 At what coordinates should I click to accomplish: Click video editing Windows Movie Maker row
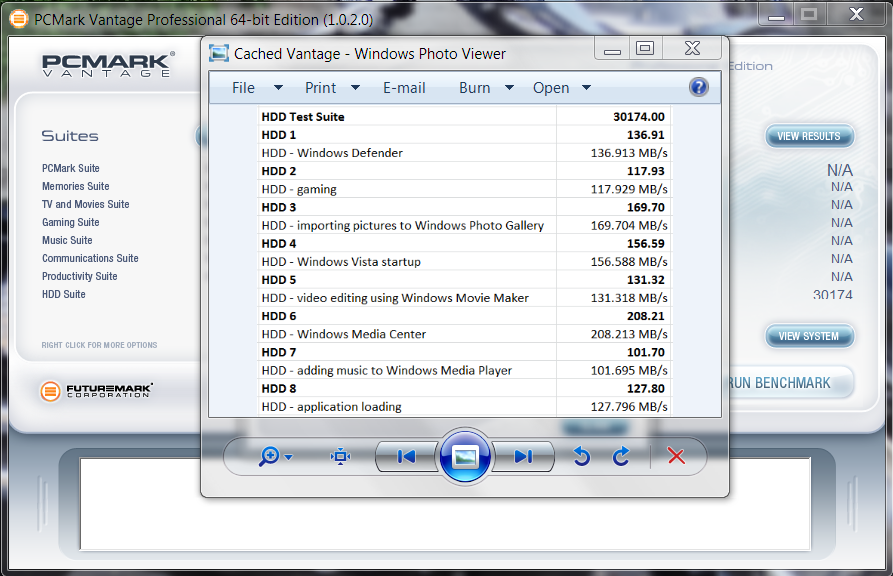click(x=465, y=297)
